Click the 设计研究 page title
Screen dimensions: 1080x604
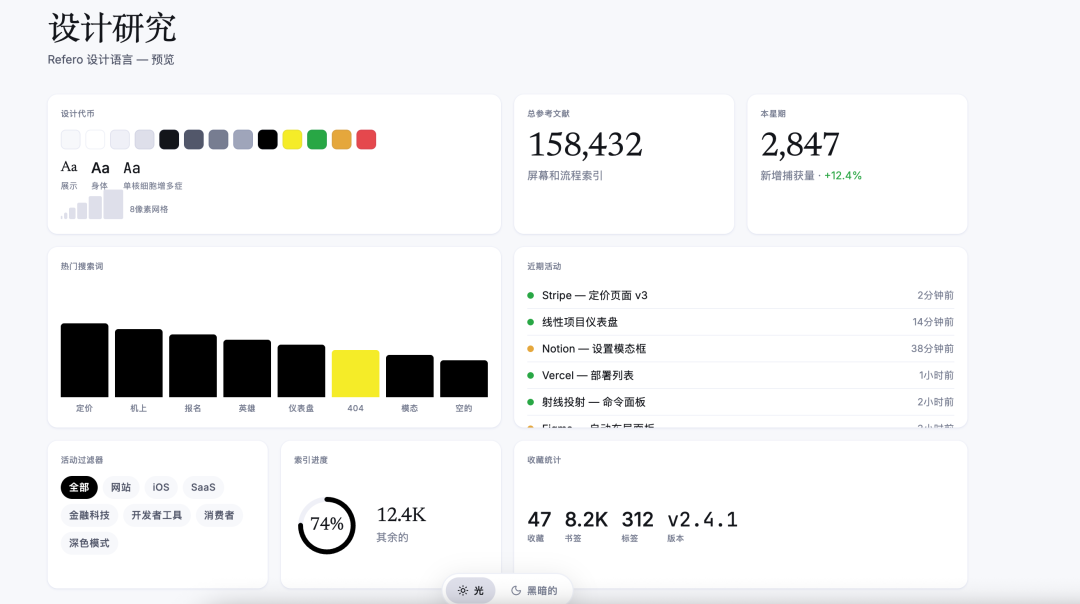(x=112, y=28)
